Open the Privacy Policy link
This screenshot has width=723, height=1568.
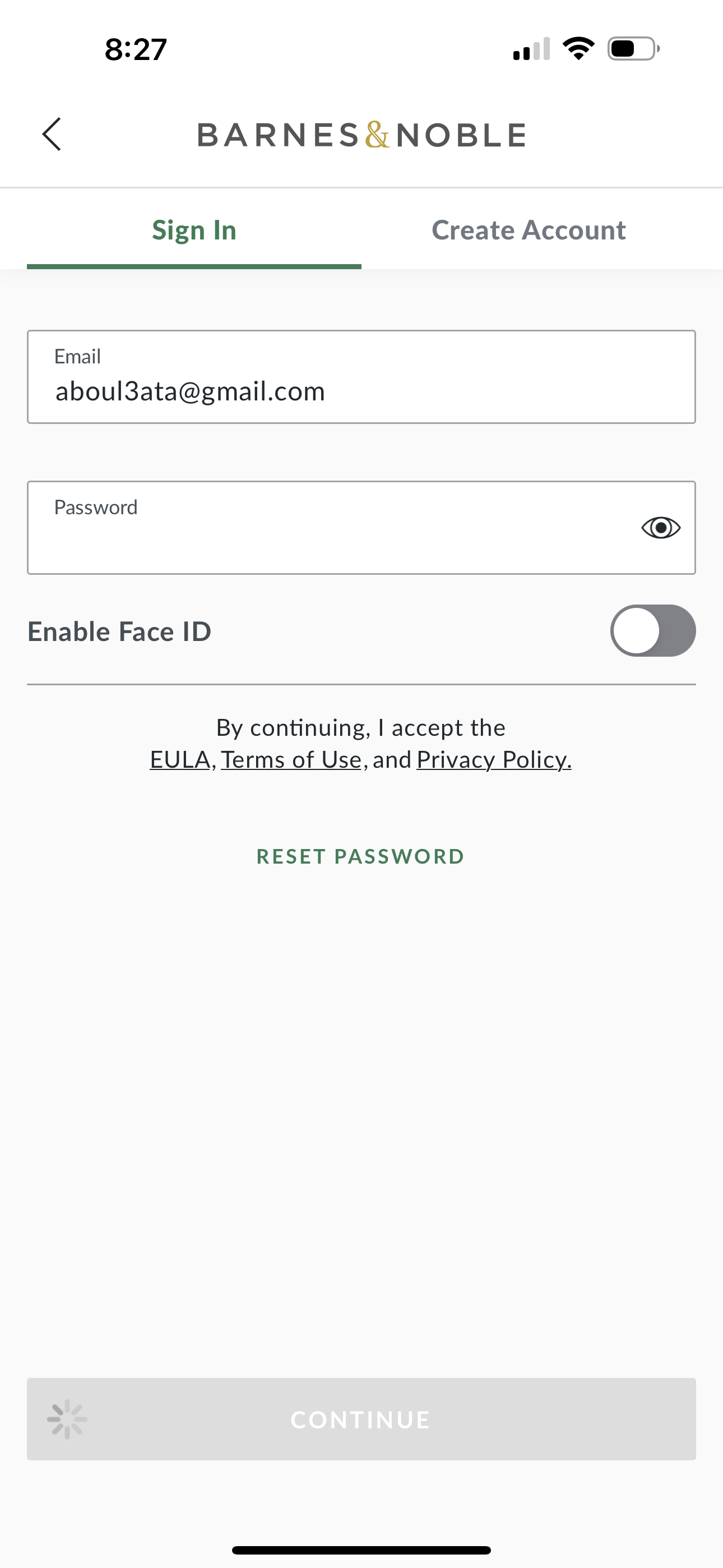coord(494,760)
